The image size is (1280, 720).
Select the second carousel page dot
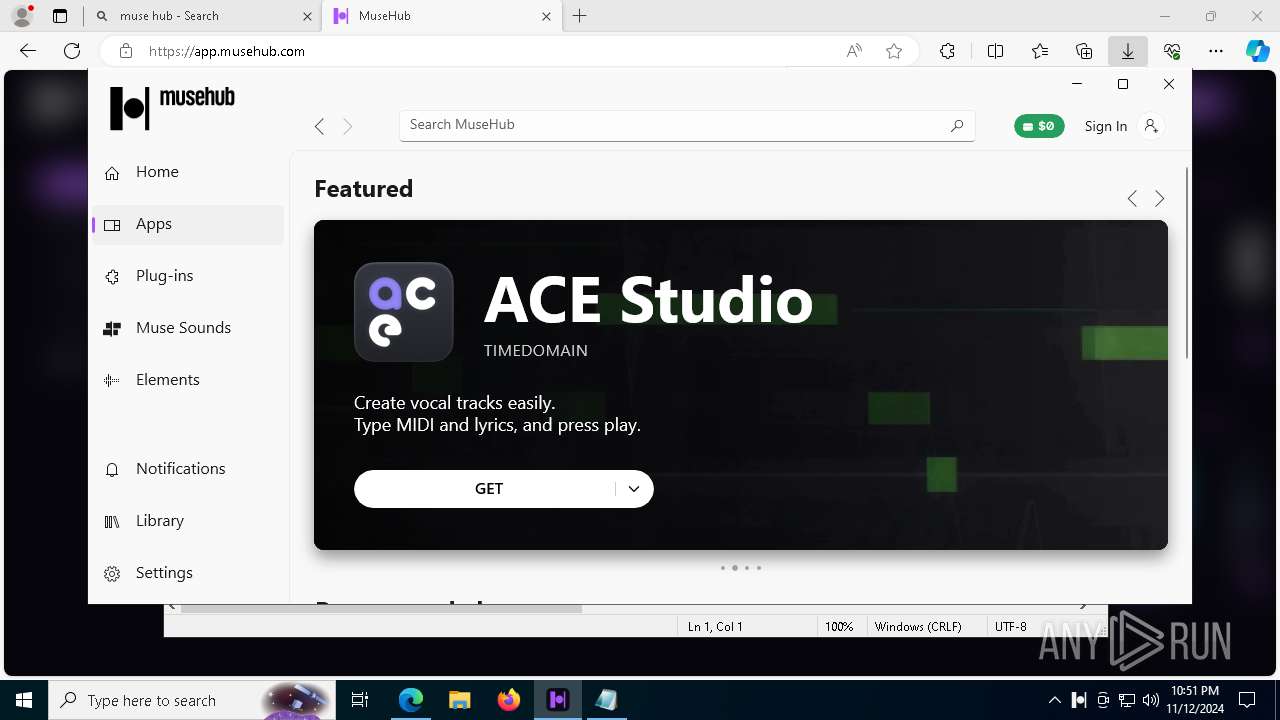click(735, 568)
